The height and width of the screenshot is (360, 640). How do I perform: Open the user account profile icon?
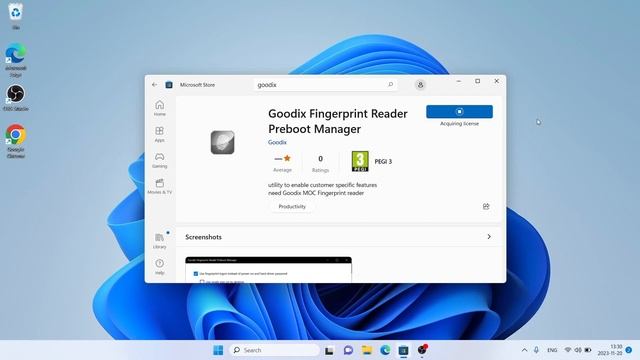[420, 84]
